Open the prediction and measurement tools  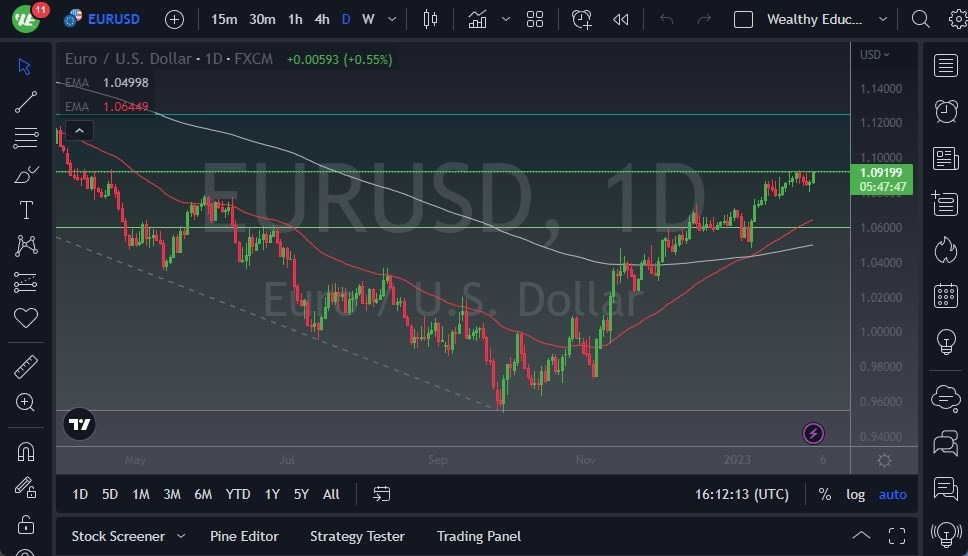tap(25, 282)
